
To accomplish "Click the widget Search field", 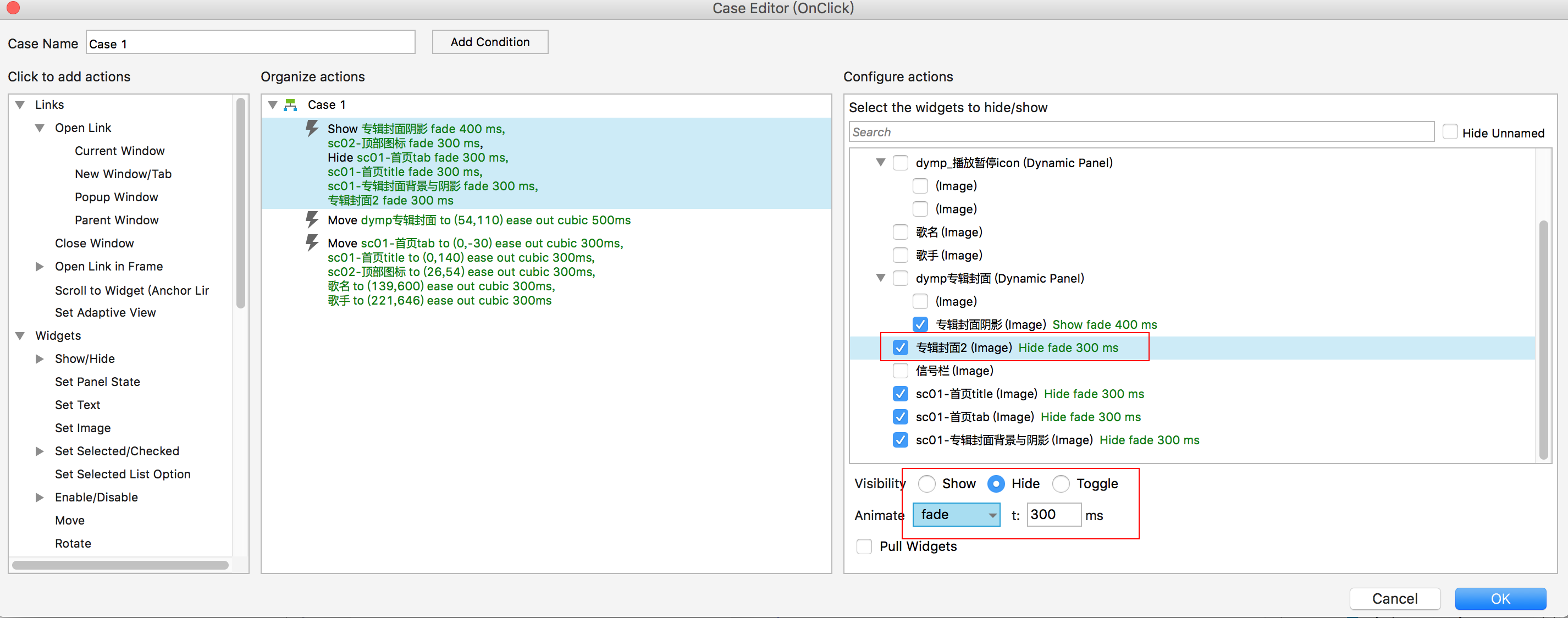I will point(1141,132).
